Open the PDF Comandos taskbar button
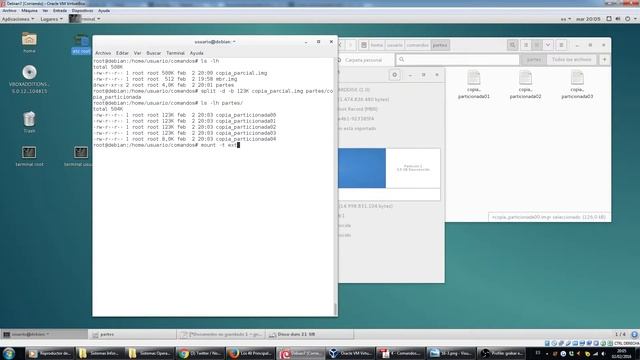 point(400,353)
